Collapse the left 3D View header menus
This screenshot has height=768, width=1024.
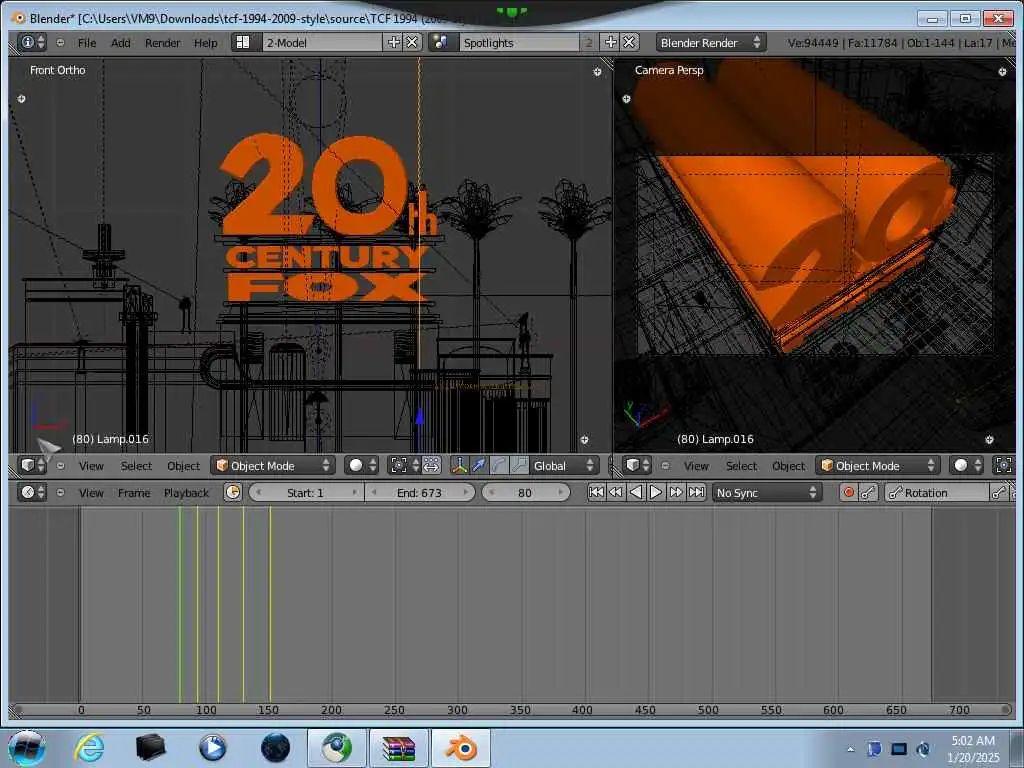tap(60, 466)
